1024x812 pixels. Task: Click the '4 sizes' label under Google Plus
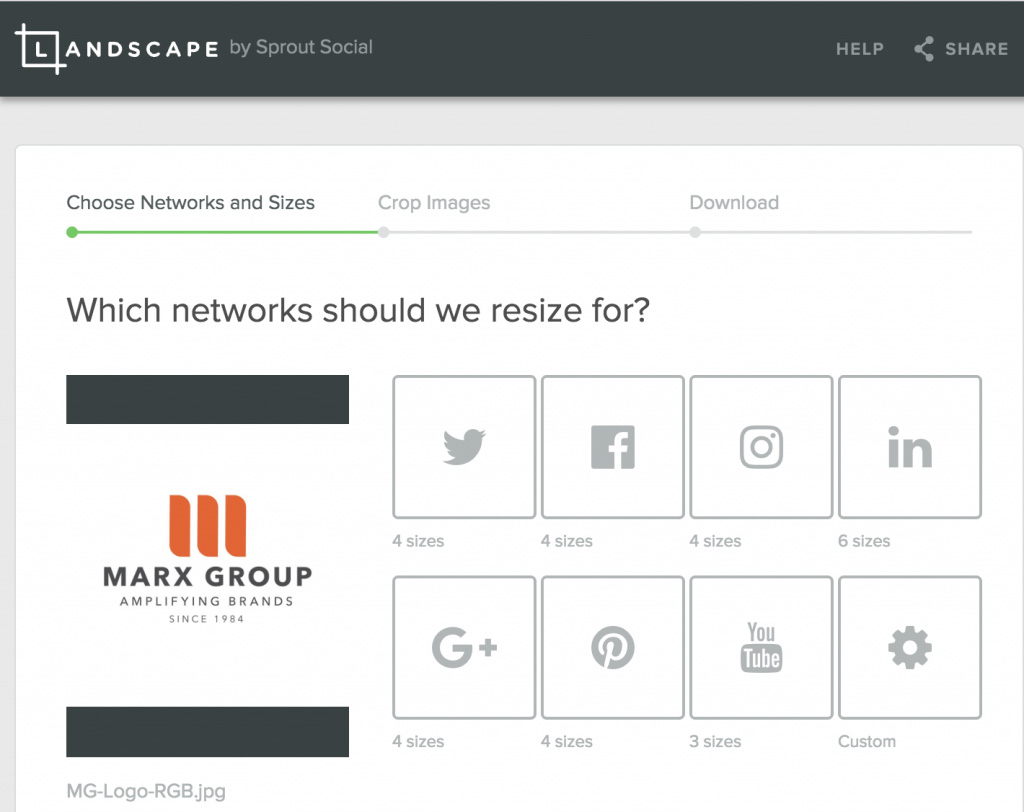(418, 741)
